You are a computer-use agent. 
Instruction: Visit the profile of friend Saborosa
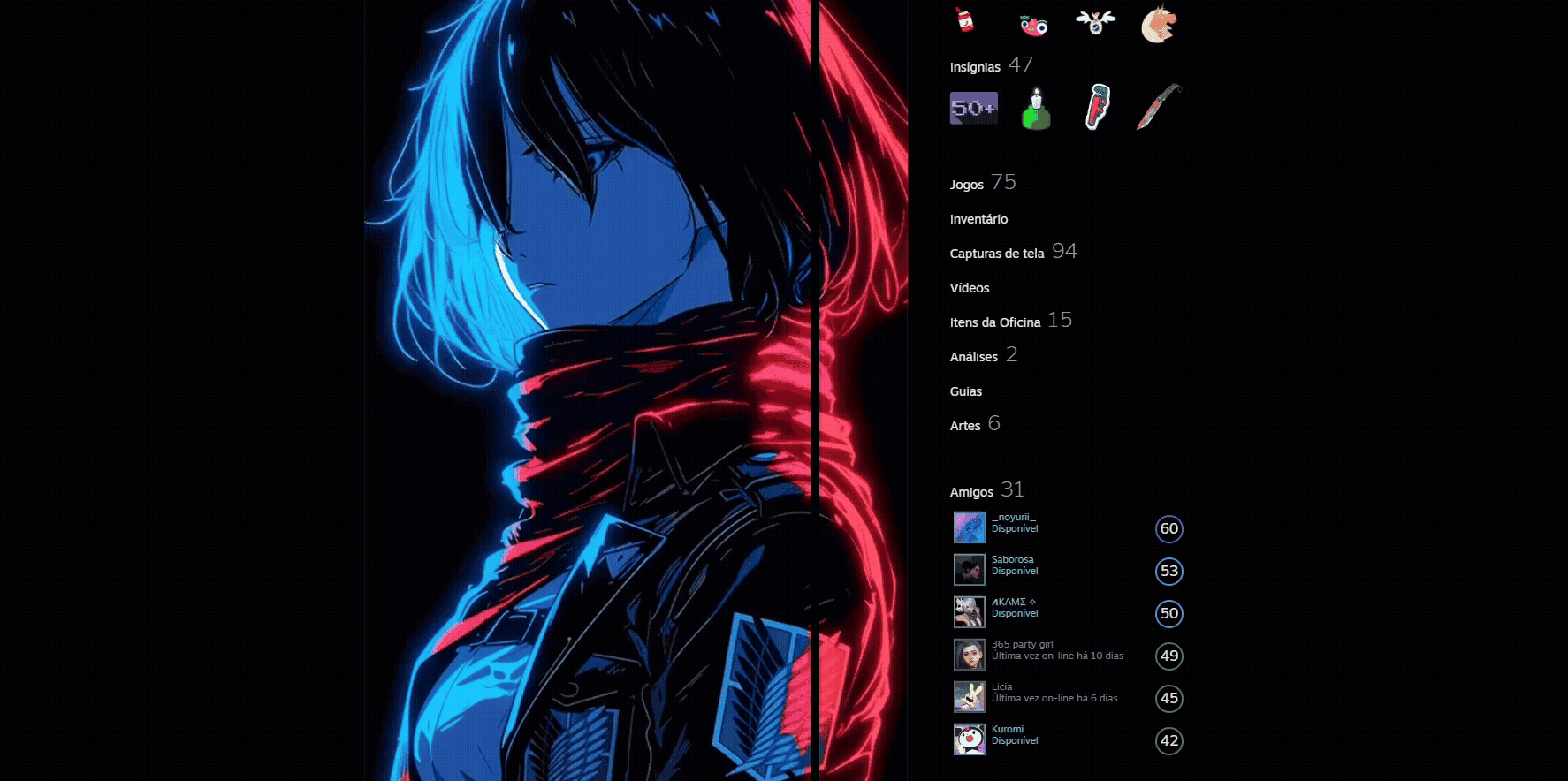pyautogui.click(x=1012, y=560)
